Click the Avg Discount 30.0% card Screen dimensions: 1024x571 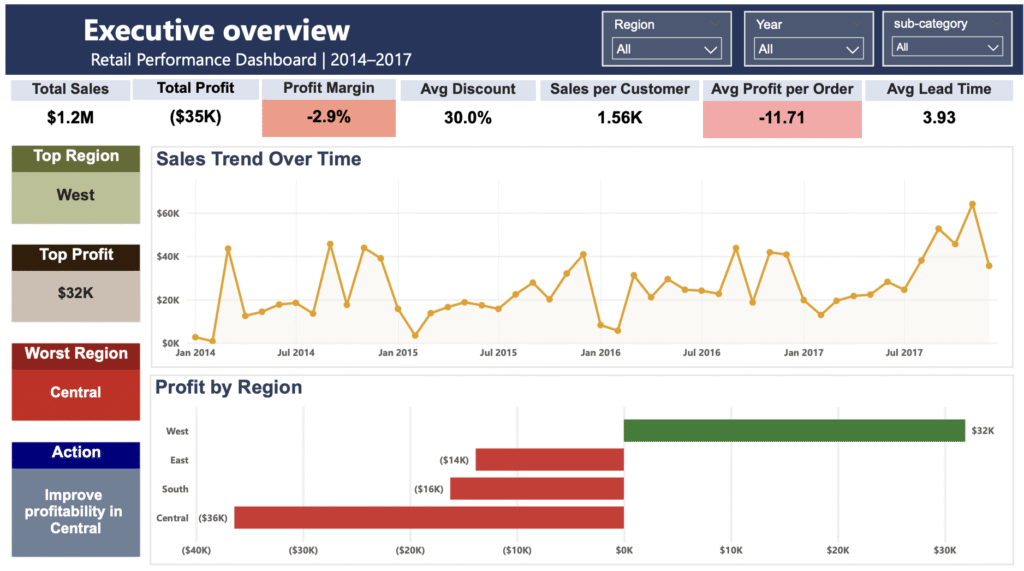click(x=467, y=117)
